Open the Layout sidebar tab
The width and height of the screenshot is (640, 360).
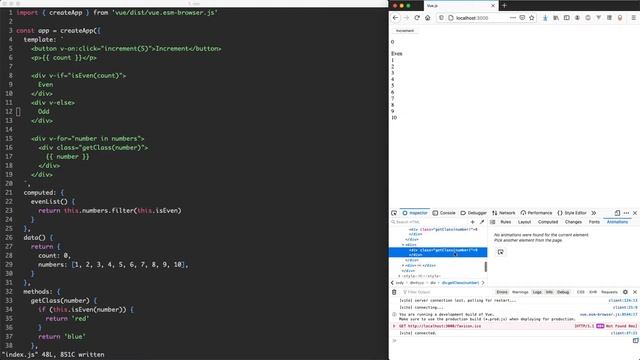coord(524,222)
